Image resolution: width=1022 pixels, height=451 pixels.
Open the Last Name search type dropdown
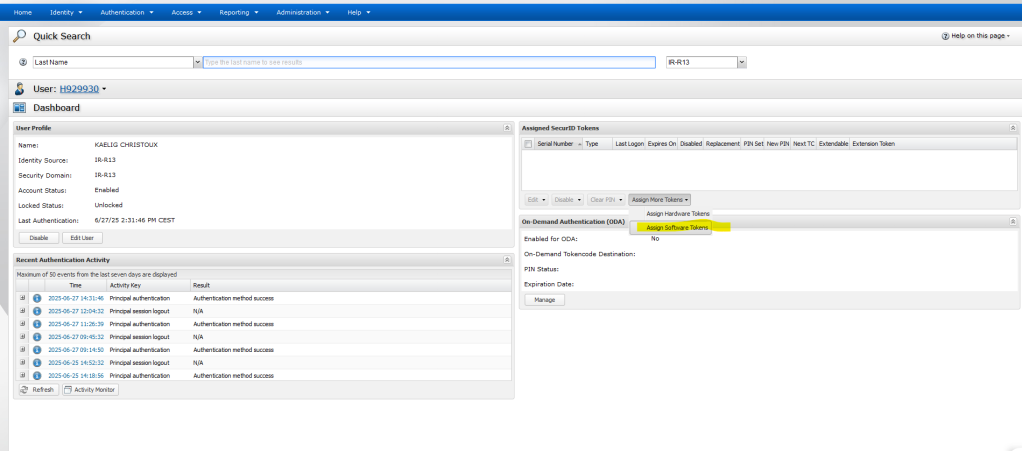coord(197,62)
